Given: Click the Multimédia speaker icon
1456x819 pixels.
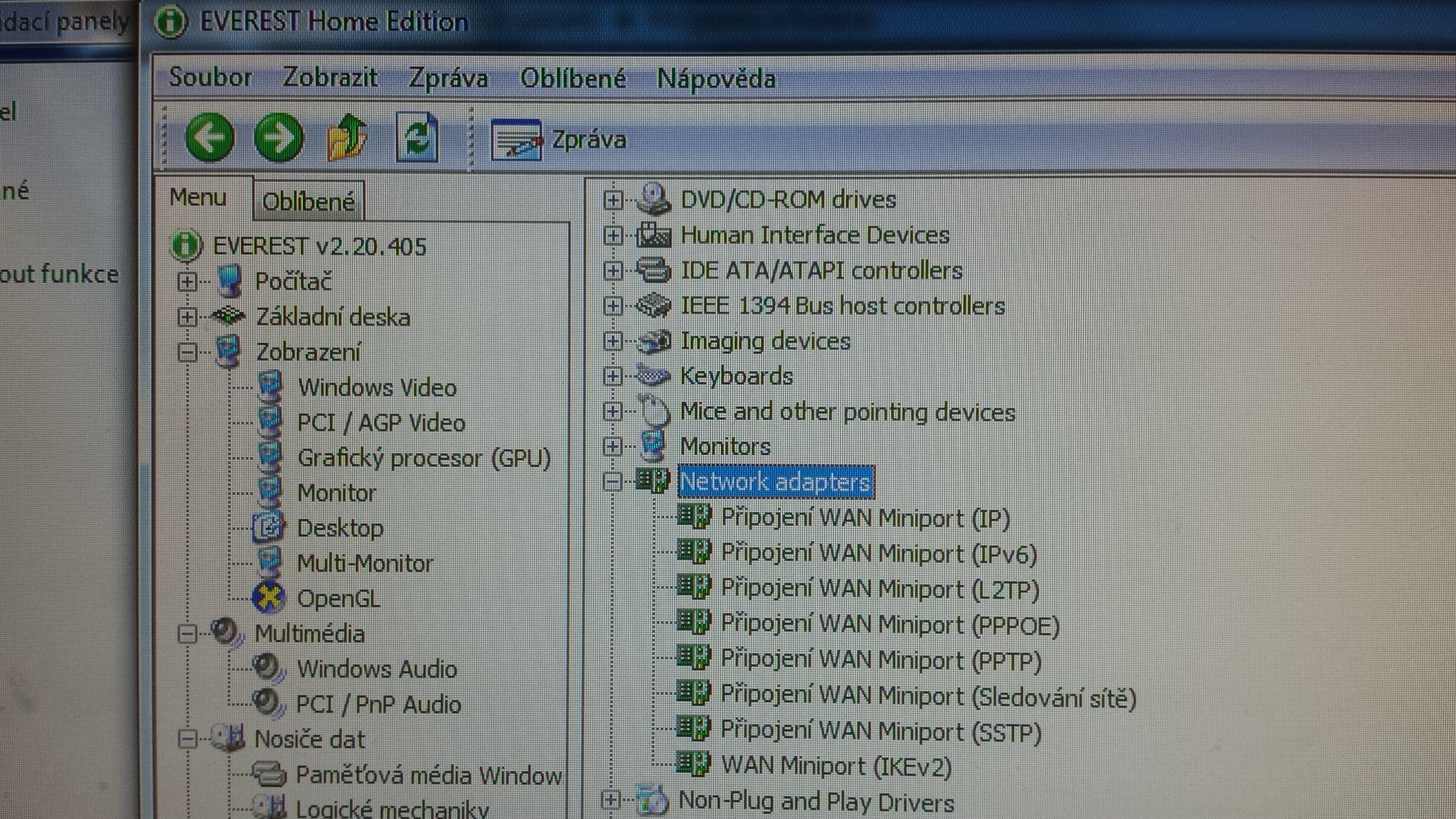Looking at the screenshot, I should click(x=226, y=632).
